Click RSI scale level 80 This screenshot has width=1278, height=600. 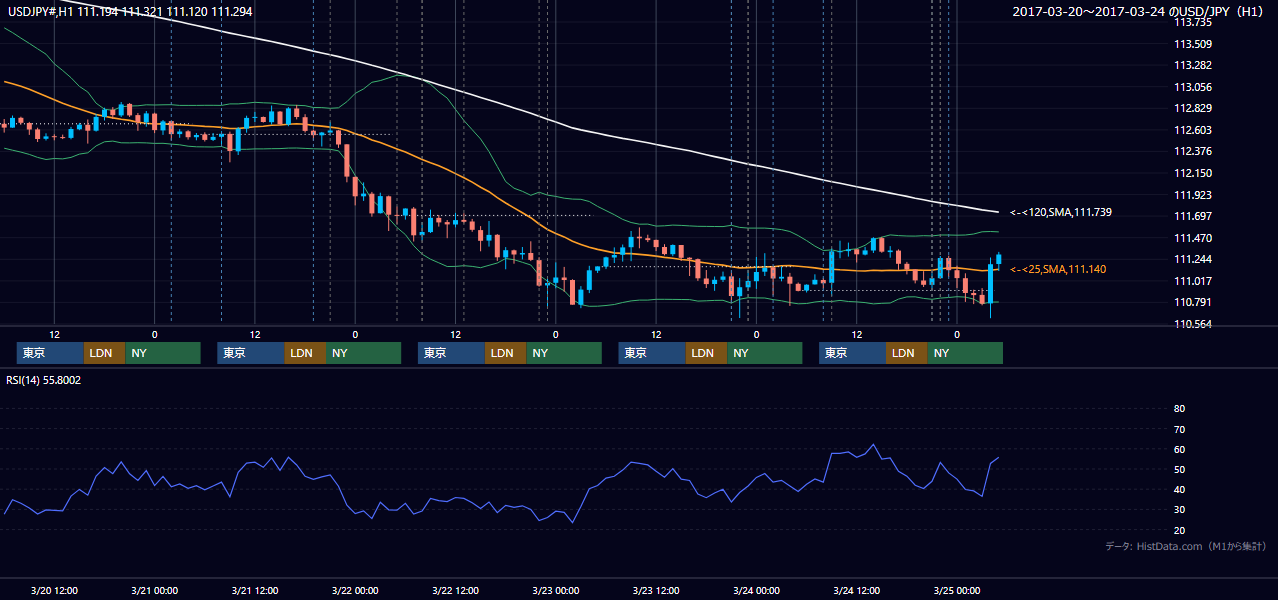click(1179, 409)
